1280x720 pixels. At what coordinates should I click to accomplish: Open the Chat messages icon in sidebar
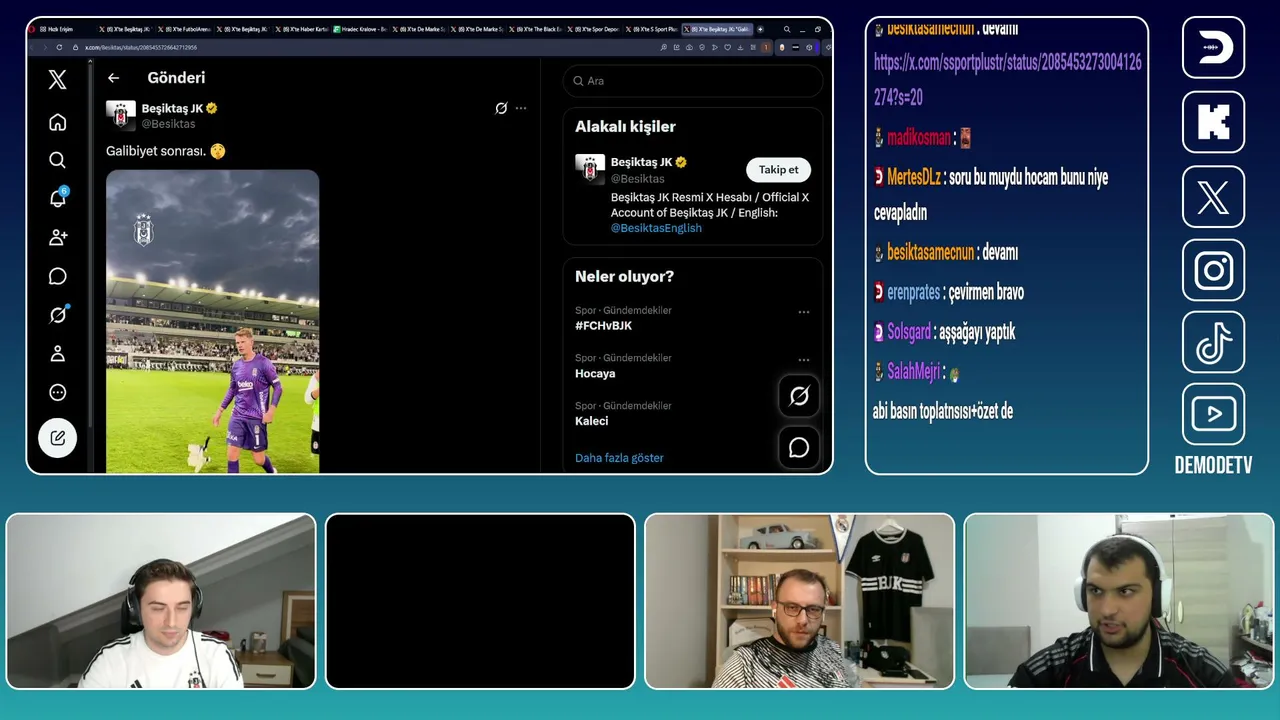click(x=58, y=276)
